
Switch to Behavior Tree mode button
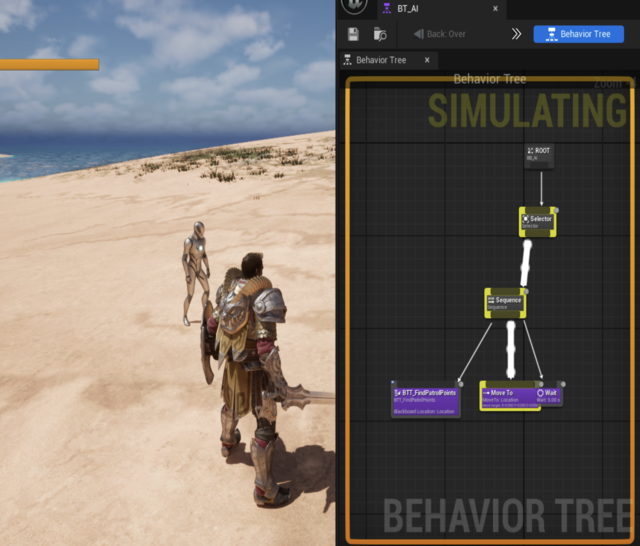pos(578,34)
